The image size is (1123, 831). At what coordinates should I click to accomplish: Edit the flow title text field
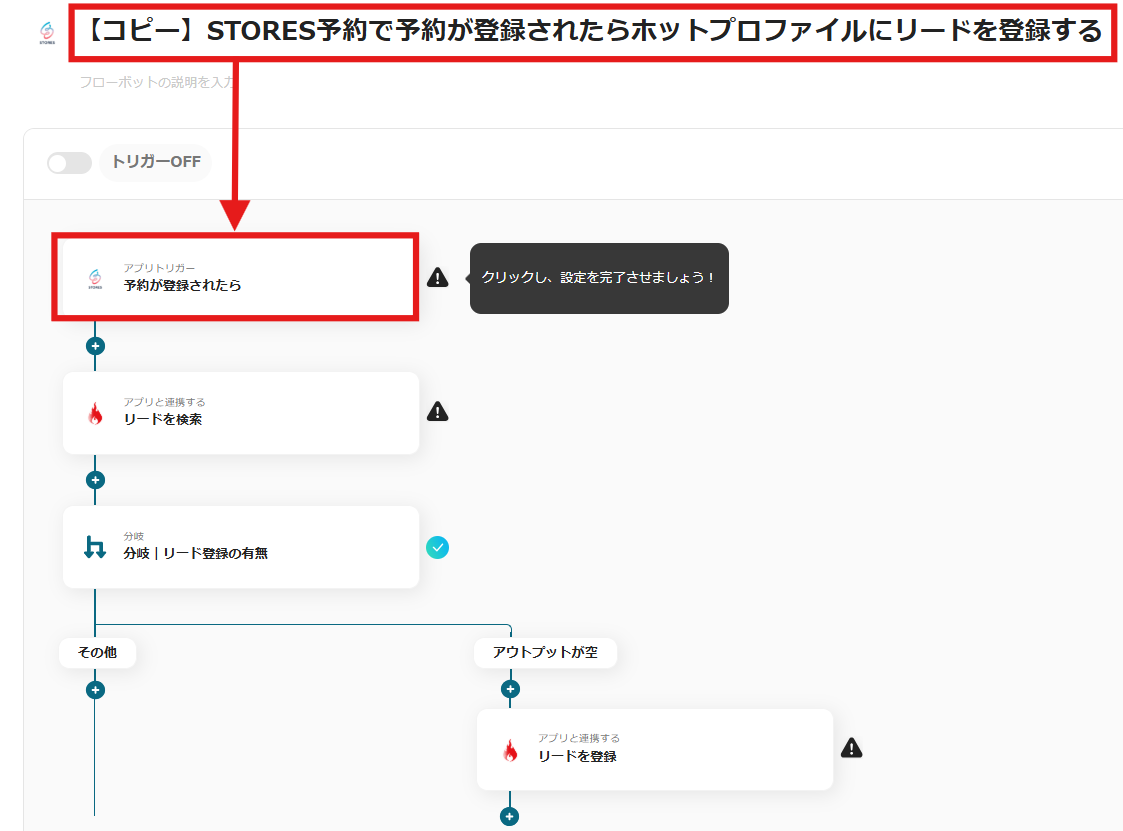(x=594, y=32)
